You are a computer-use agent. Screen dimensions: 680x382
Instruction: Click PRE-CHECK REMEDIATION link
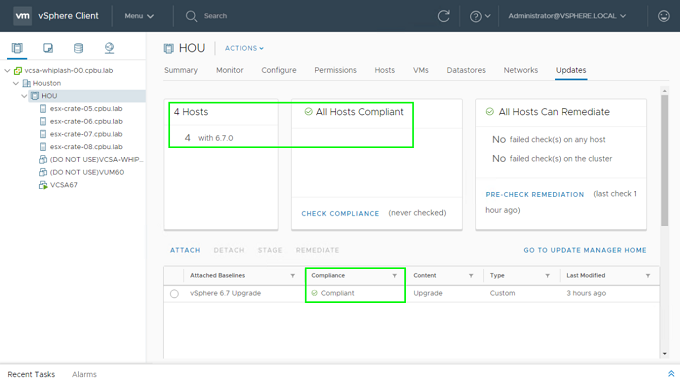535,194
